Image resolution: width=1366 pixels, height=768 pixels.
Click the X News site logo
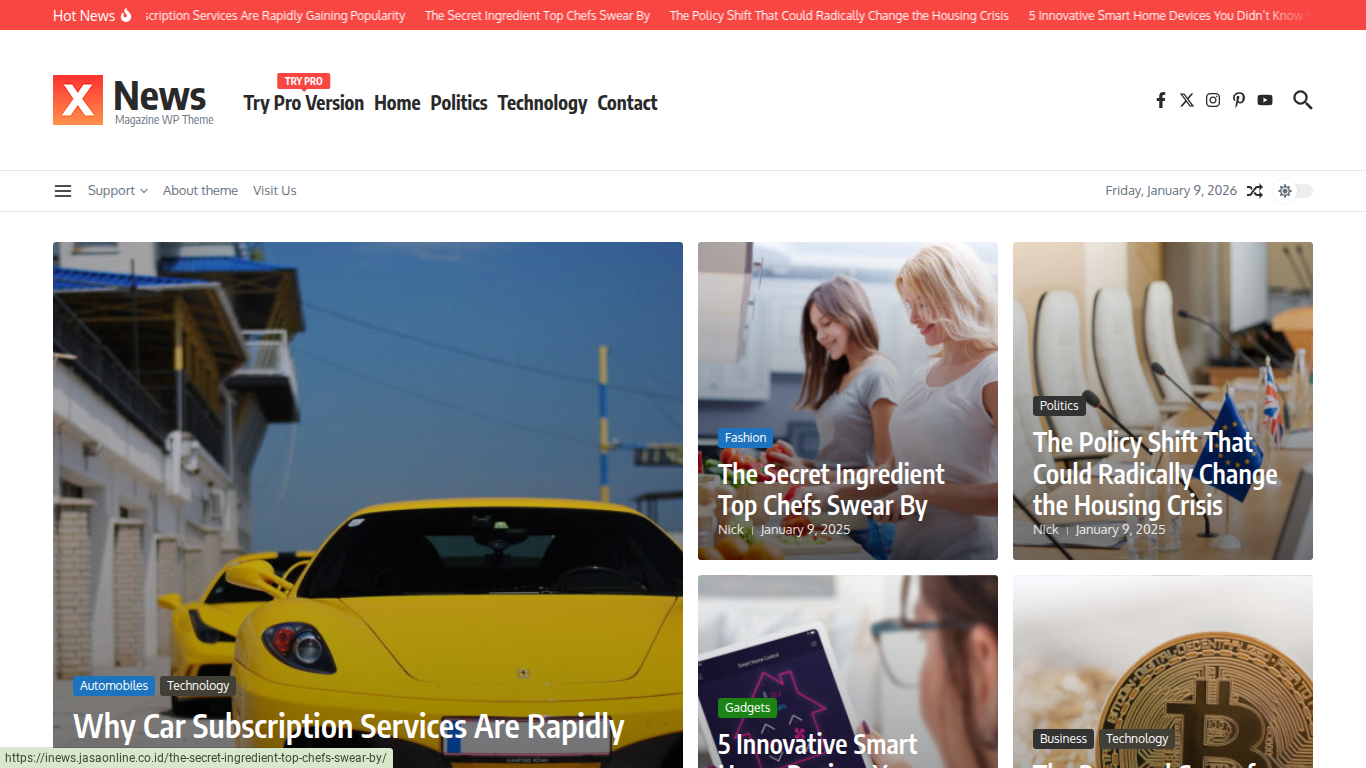point(133,100)
